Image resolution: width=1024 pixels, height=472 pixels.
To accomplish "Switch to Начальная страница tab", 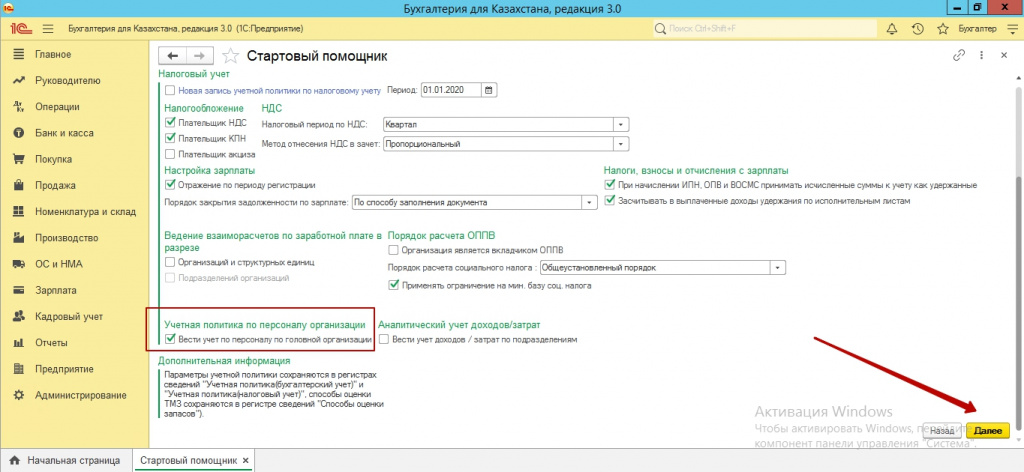I will point(65,460).
